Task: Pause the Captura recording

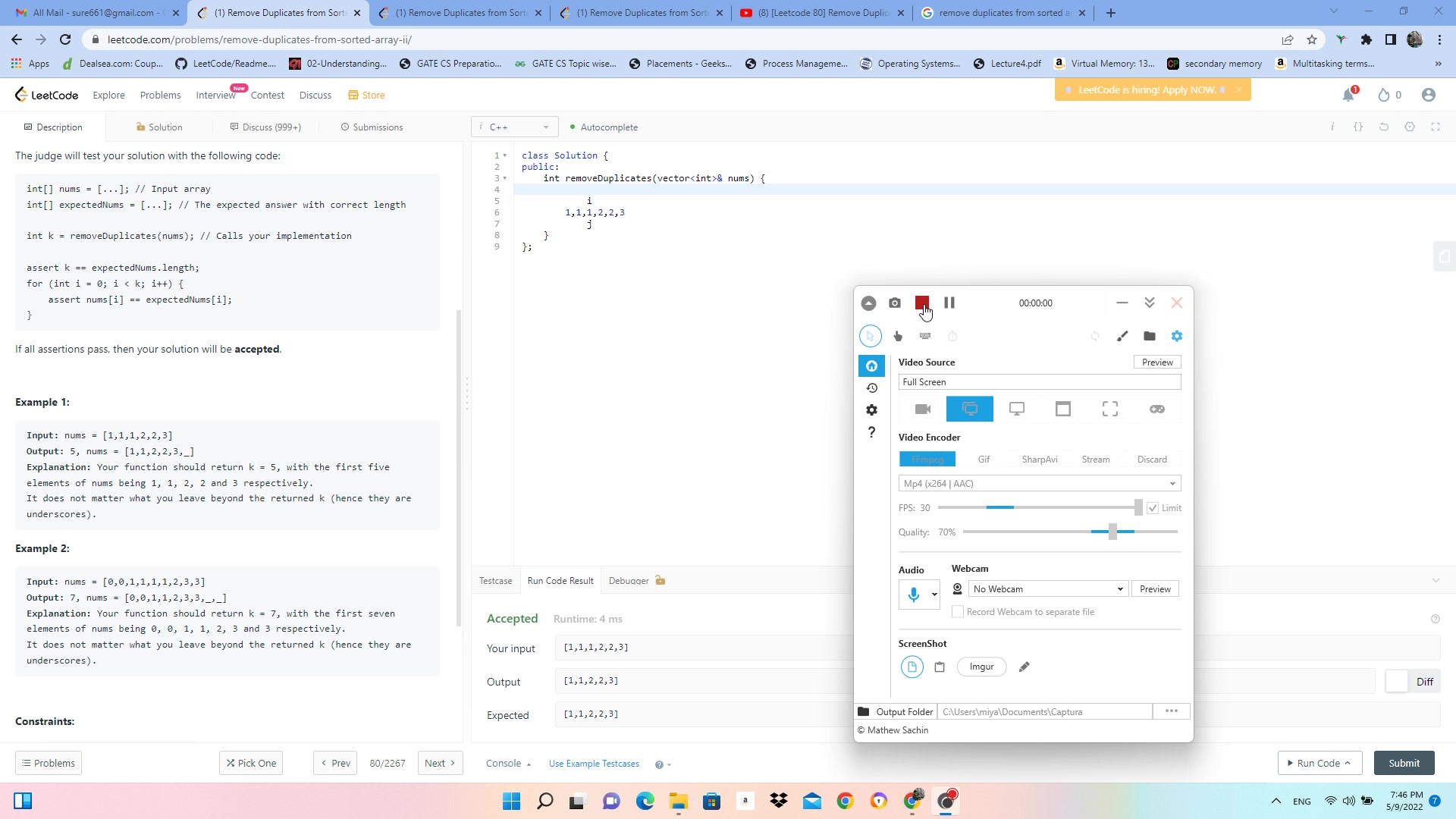Action: (949, 303)
